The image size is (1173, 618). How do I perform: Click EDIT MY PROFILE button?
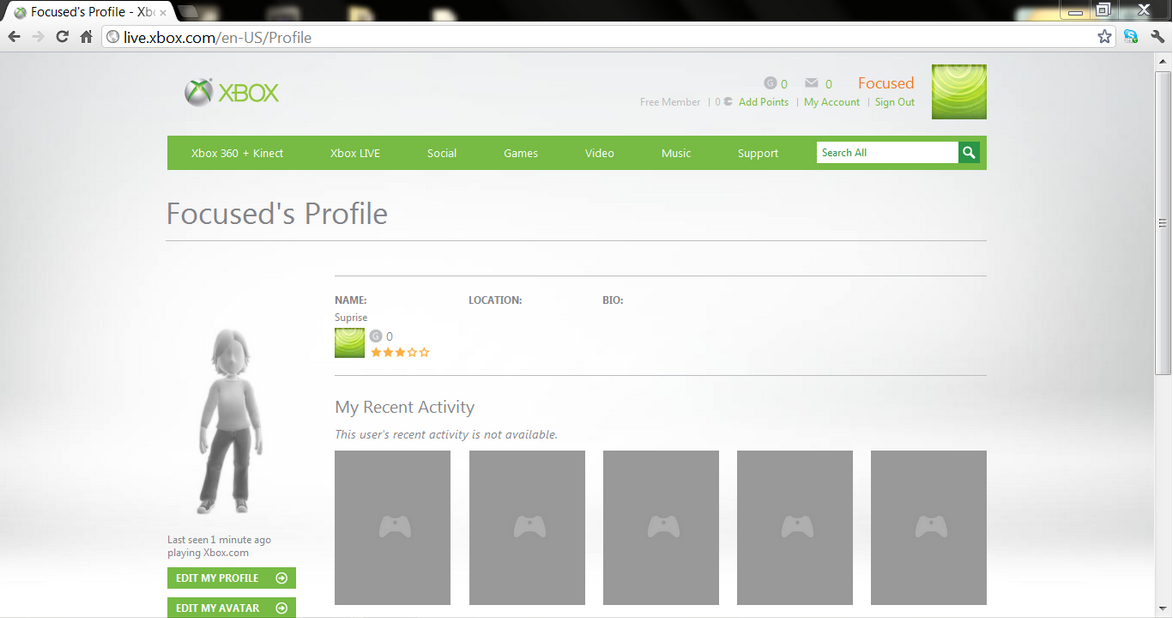[231, 578]
